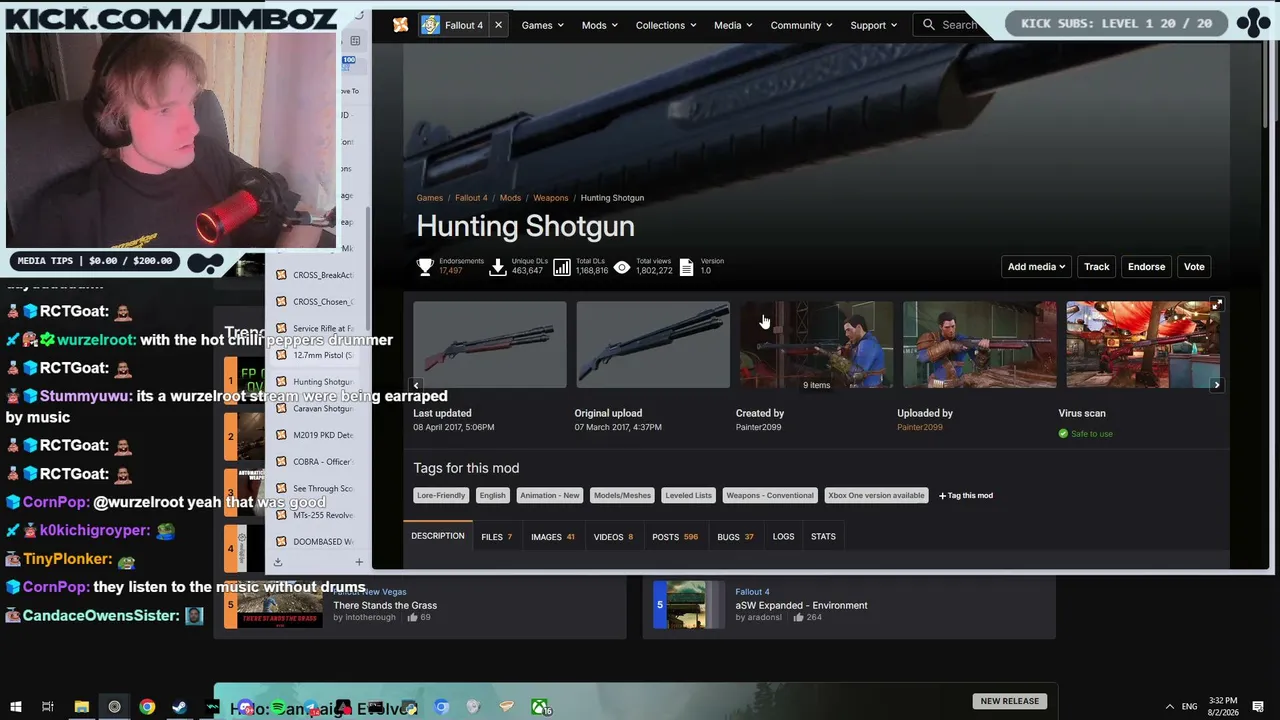The width and height of the screenshot is (1280, 720).
Task: Open There Stands the Grass mod link
Action: tap(385, 605)
